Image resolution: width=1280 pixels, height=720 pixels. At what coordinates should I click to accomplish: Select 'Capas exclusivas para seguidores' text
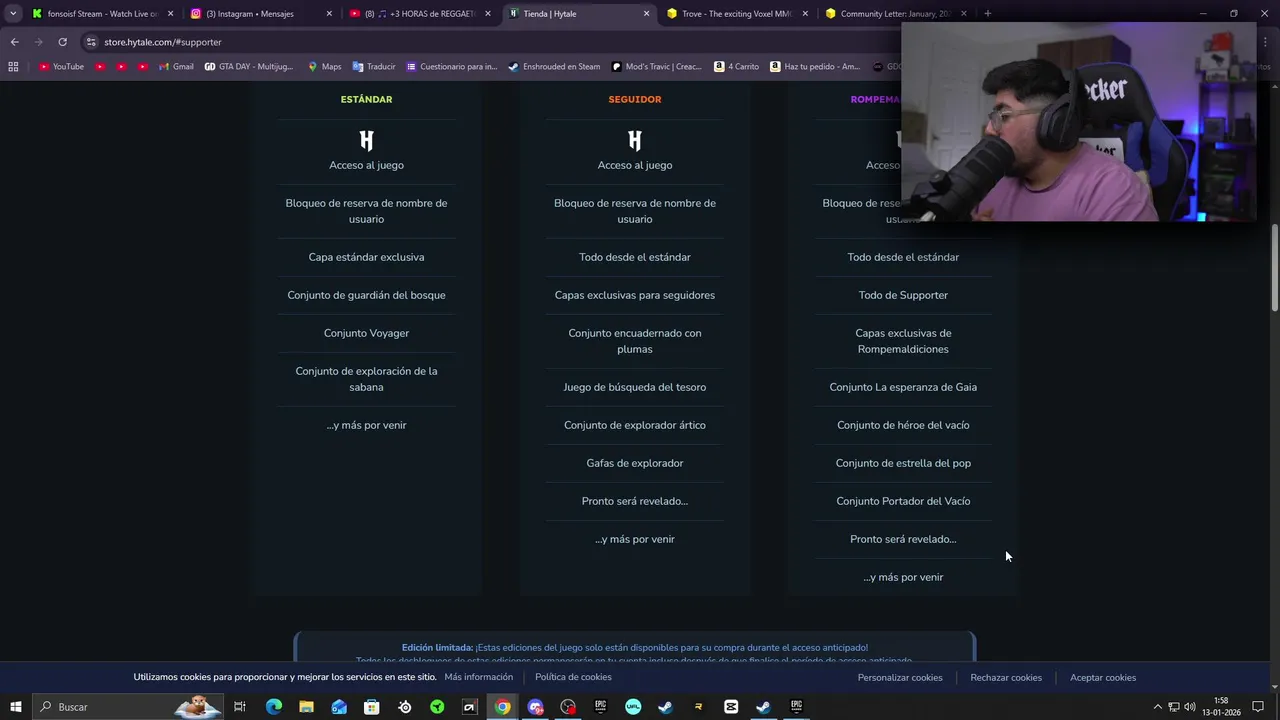click(635, 295)
